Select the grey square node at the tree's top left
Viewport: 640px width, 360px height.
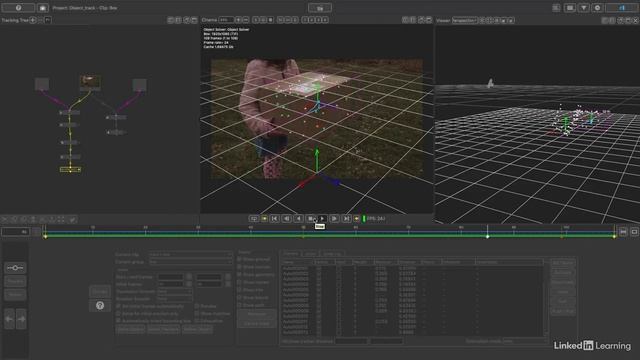(42, 84)
